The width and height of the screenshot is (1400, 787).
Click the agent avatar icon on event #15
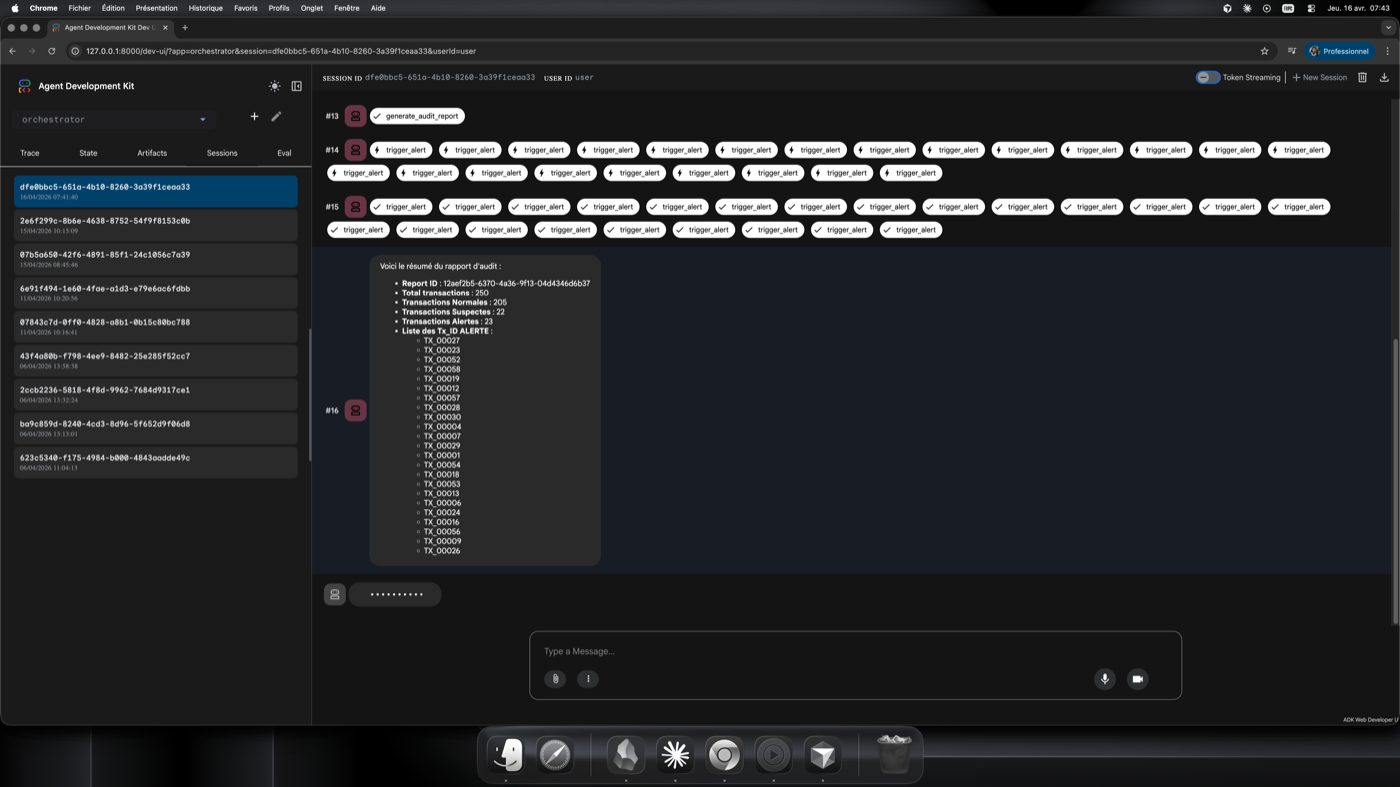tap(355, 207)
